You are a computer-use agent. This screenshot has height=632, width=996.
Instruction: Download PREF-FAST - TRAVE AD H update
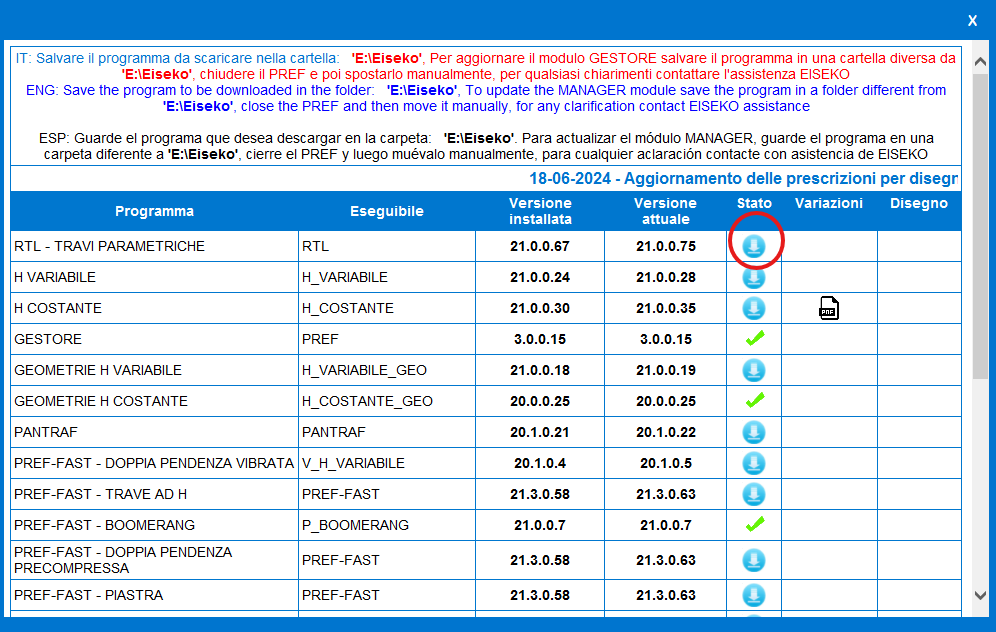[754, 494]
